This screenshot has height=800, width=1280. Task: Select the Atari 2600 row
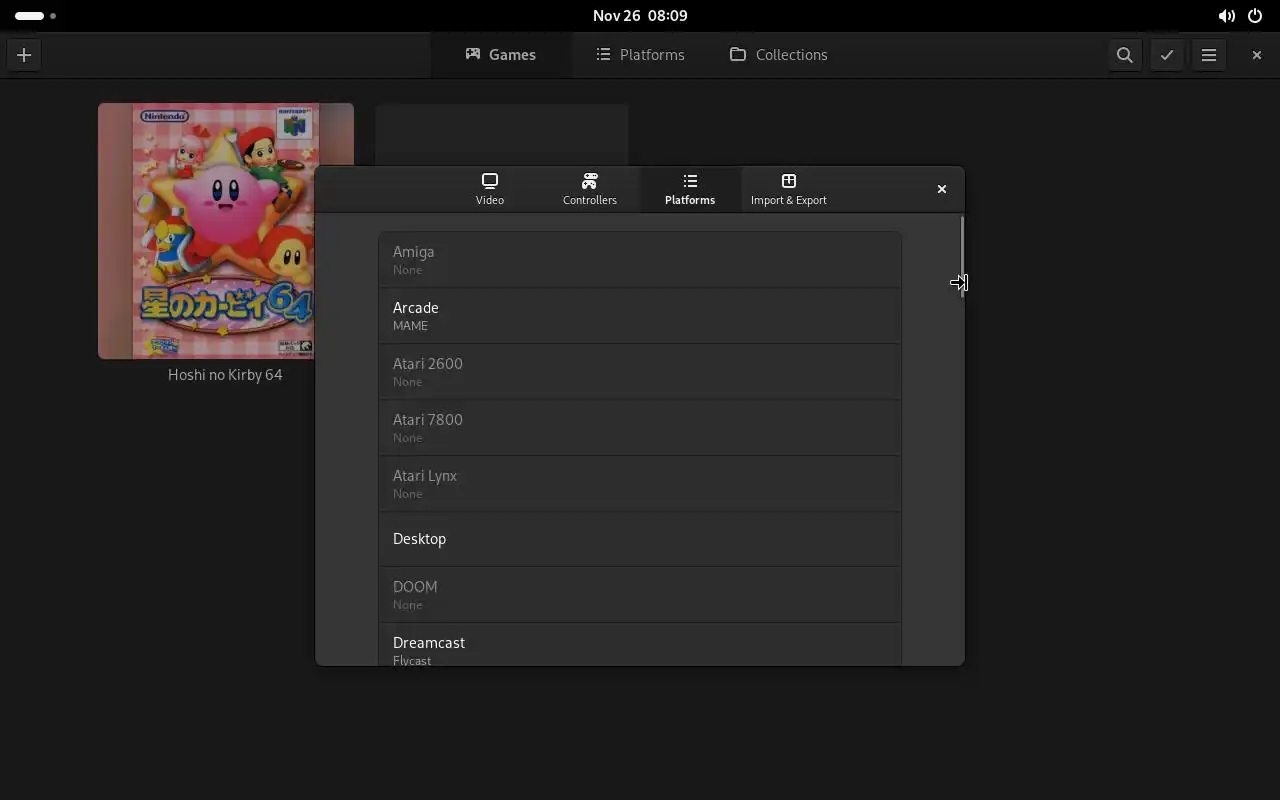pyautogui.click(x=640, y=372)
